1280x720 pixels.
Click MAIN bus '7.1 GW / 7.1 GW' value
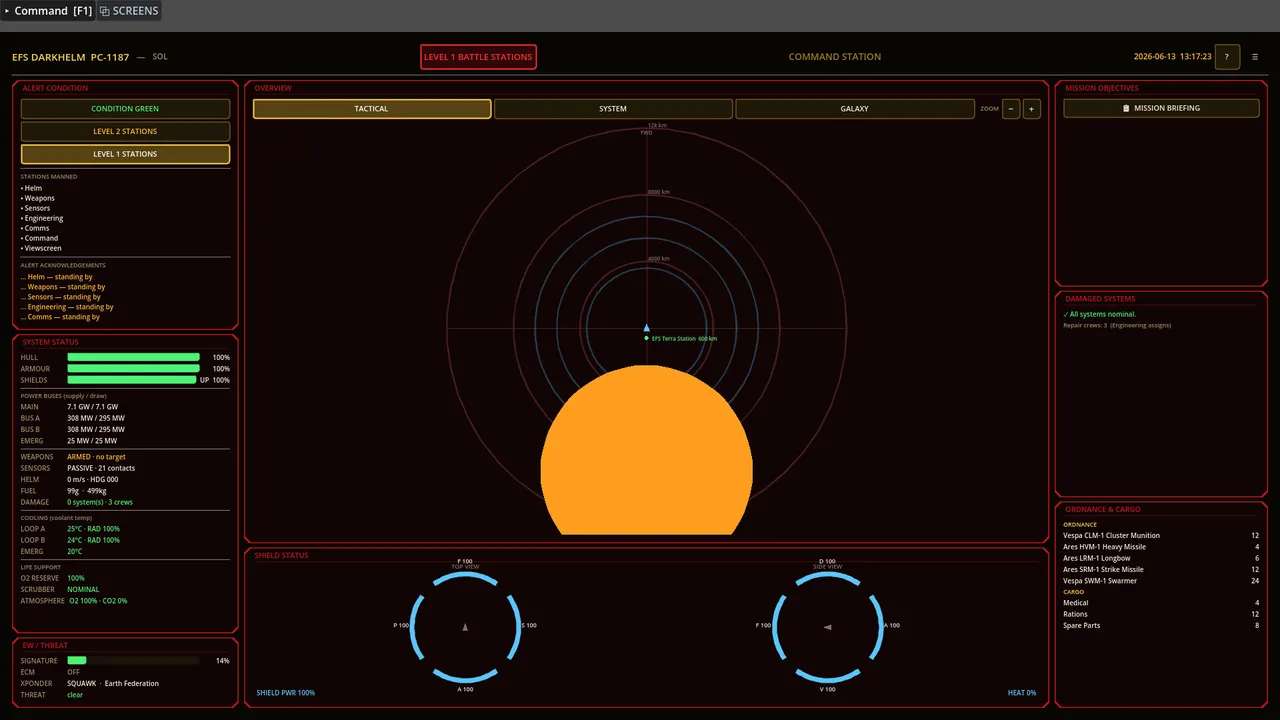click(x=92, y=407)
